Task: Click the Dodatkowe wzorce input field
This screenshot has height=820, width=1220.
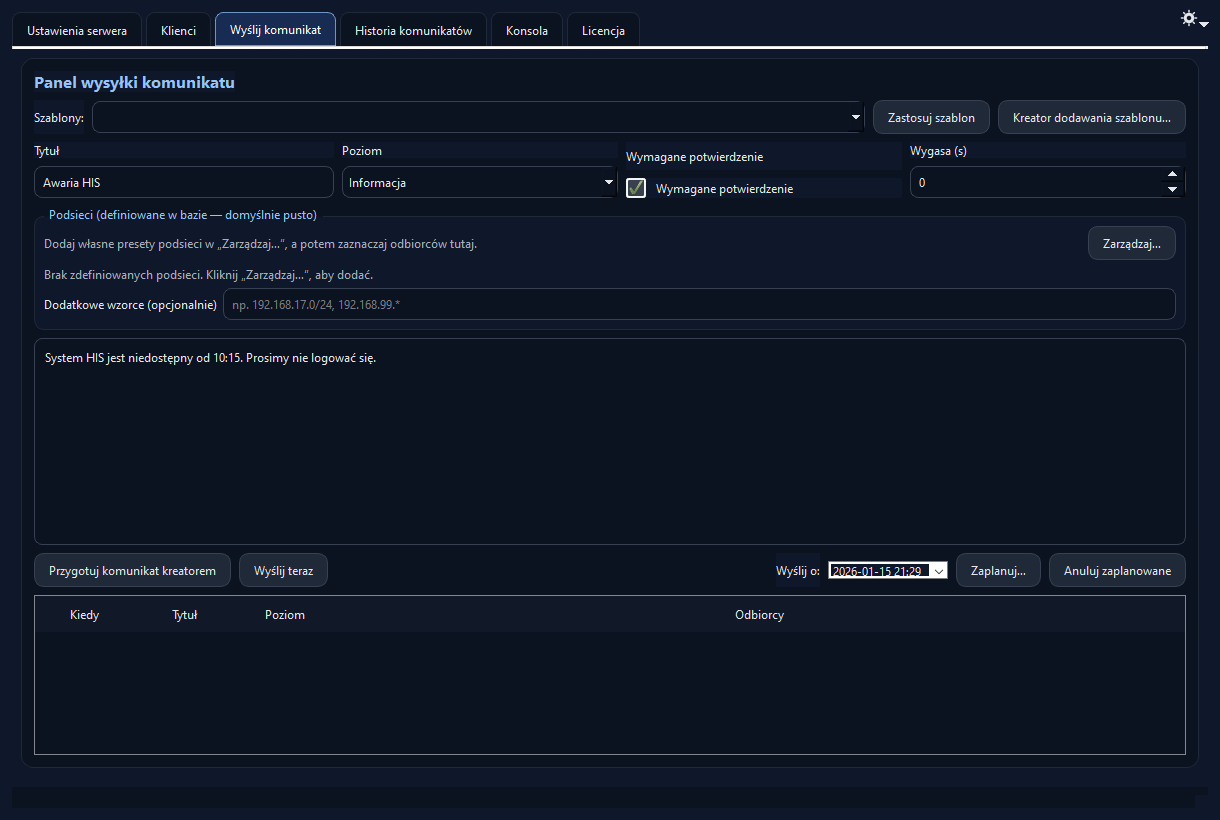Action: point(700,304)
